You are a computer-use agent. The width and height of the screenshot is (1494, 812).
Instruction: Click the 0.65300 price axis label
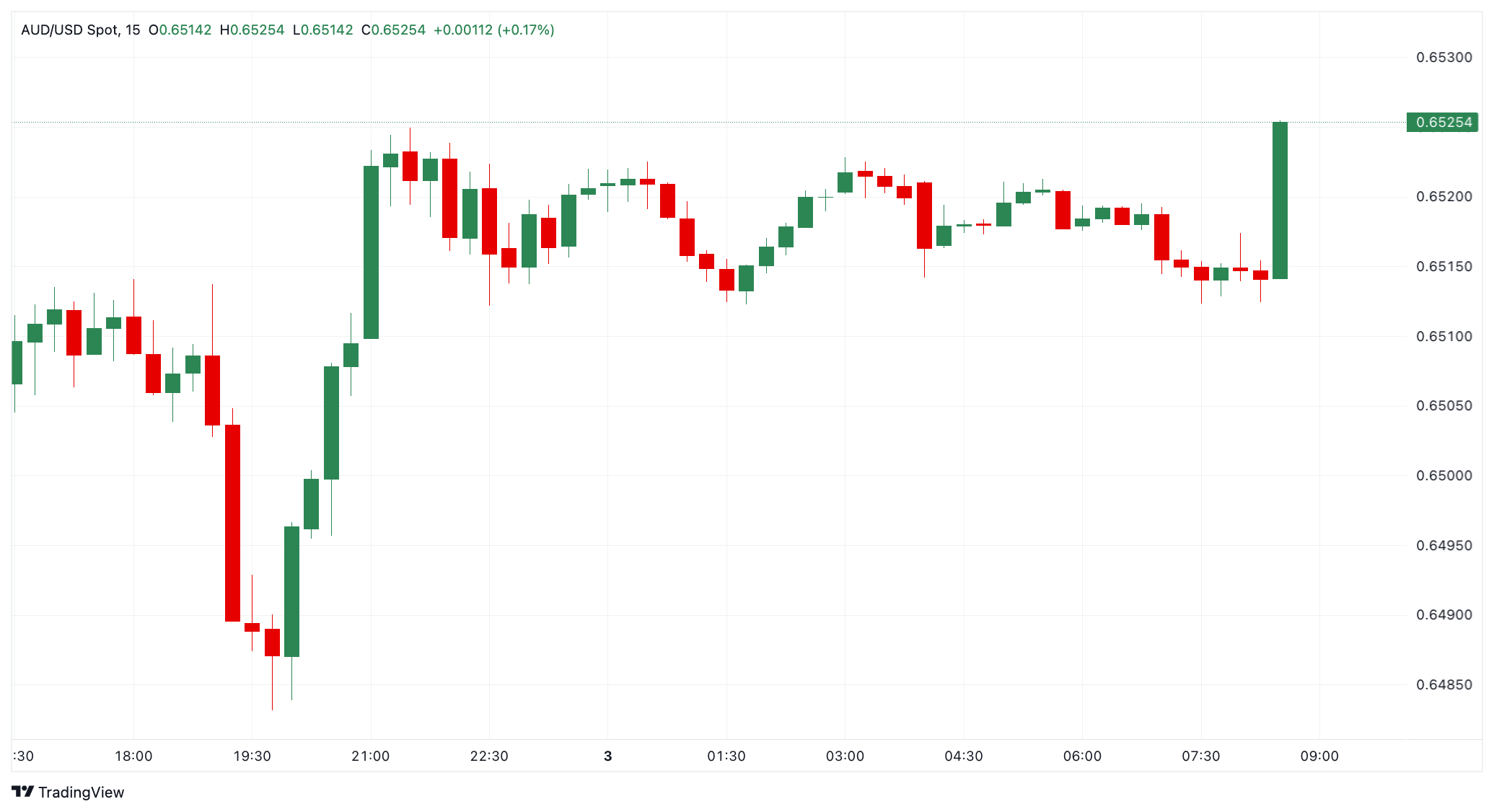(x=1444, y=57)
